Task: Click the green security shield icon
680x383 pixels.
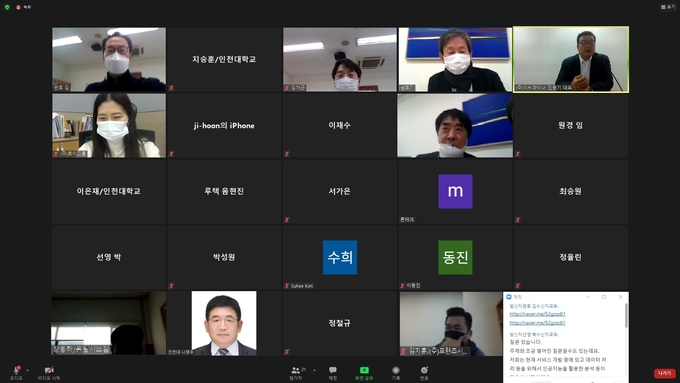Action: point(7,7)
